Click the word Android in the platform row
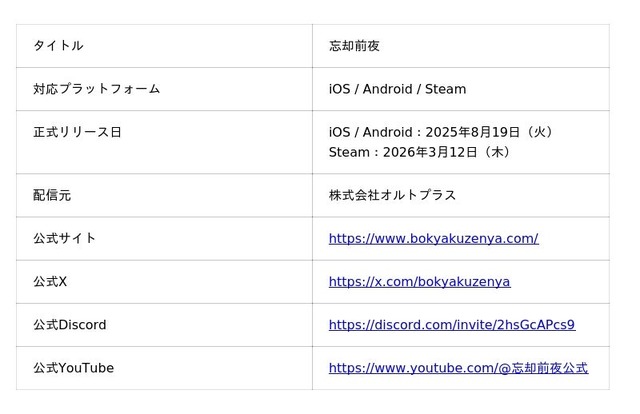 tap(387, 89)
